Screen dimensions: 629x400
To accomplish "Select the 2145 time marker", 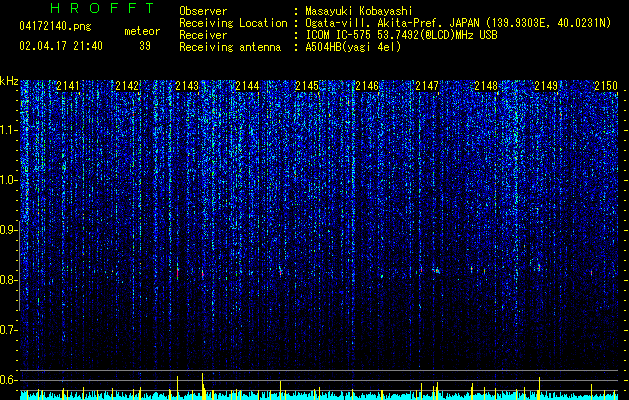I will 307,86.
